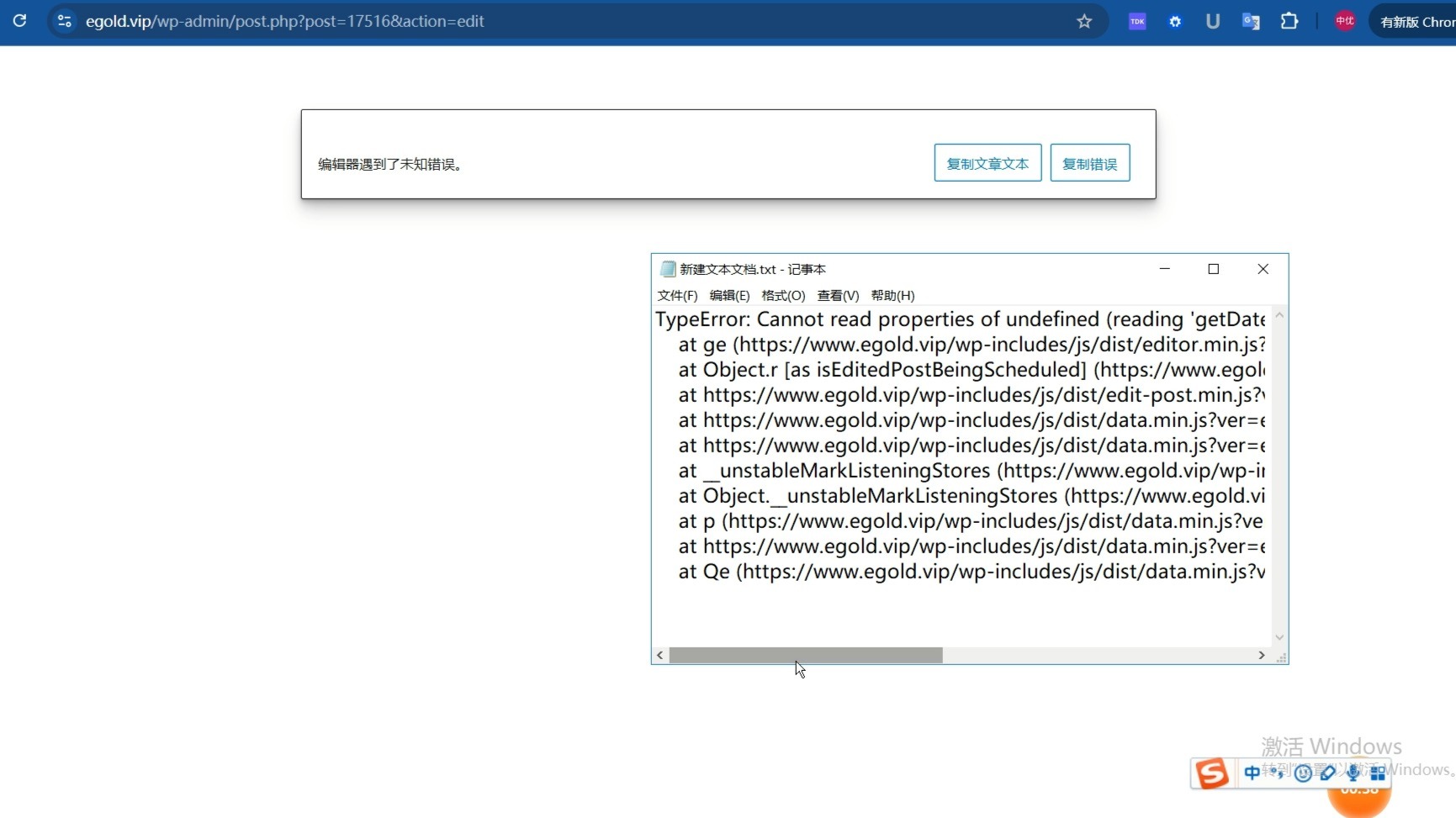The image size is (1456, 818).
Task: Reload the page with the refresh icon
Action: coord(19,20)
